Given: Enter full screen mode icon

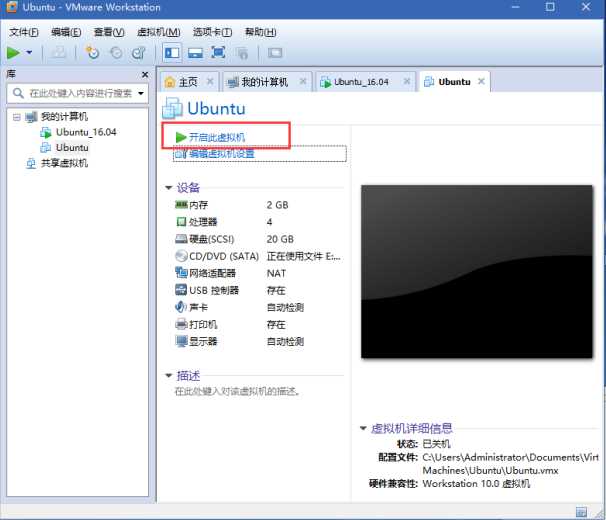Looking at the screenshot, I should click(x=218, y=52).
